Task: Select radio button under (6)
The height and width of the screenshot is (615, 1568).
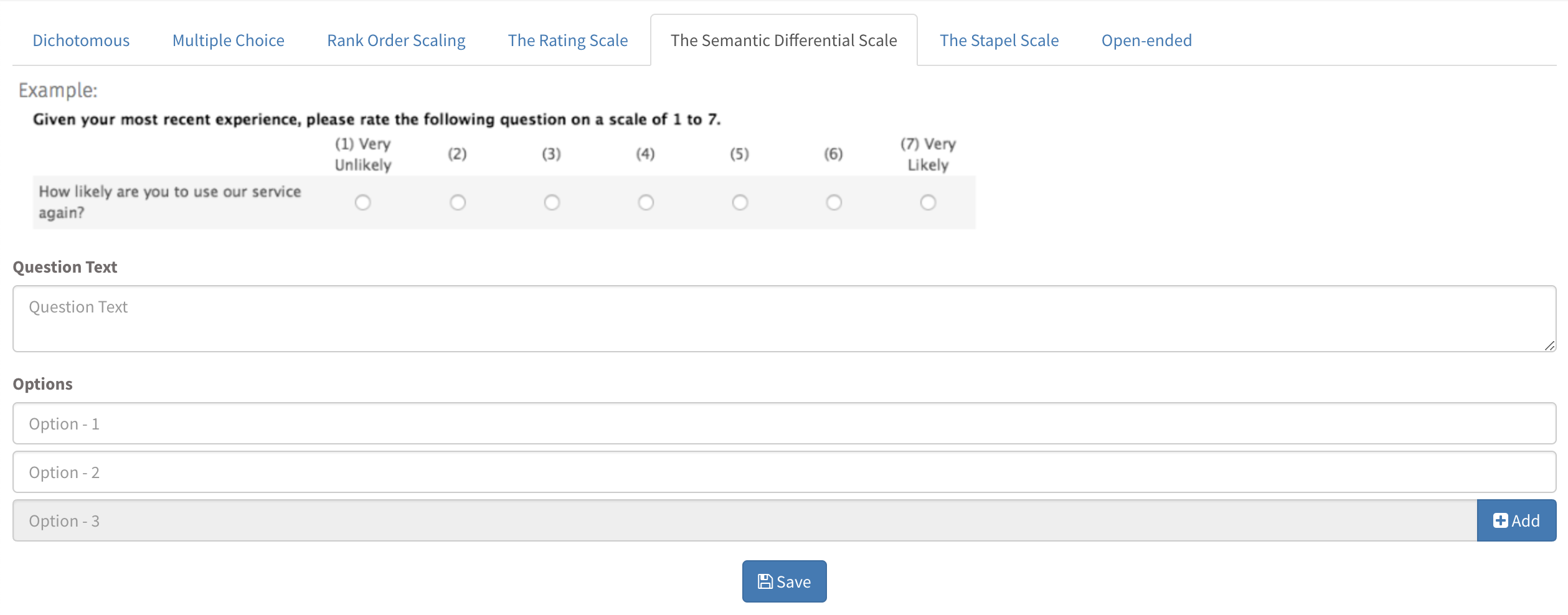Action: click(x=834, y=202)
